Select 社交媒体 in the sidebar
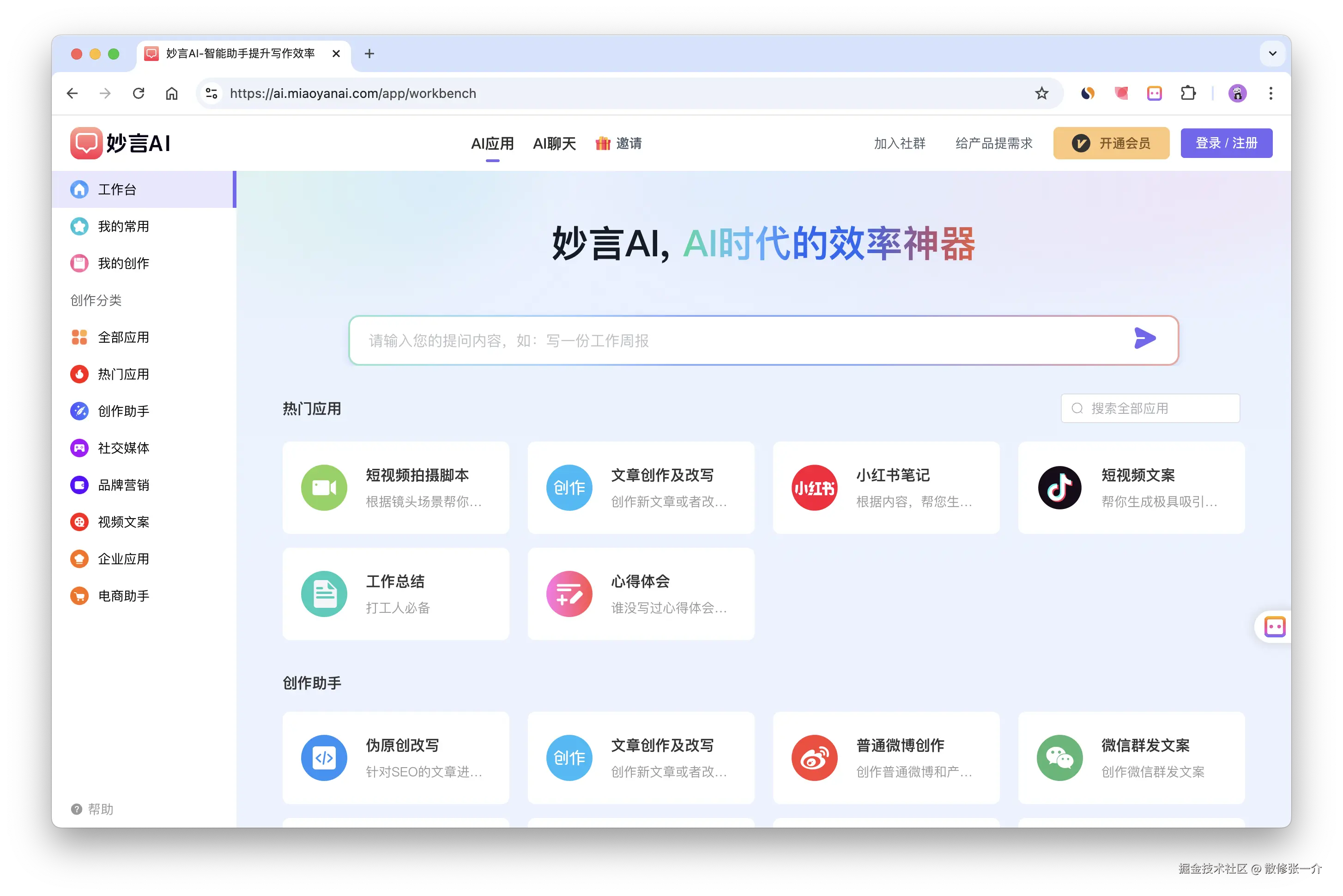The height and width of the screenshot is (896, 1343). click(x=123, y=448)
